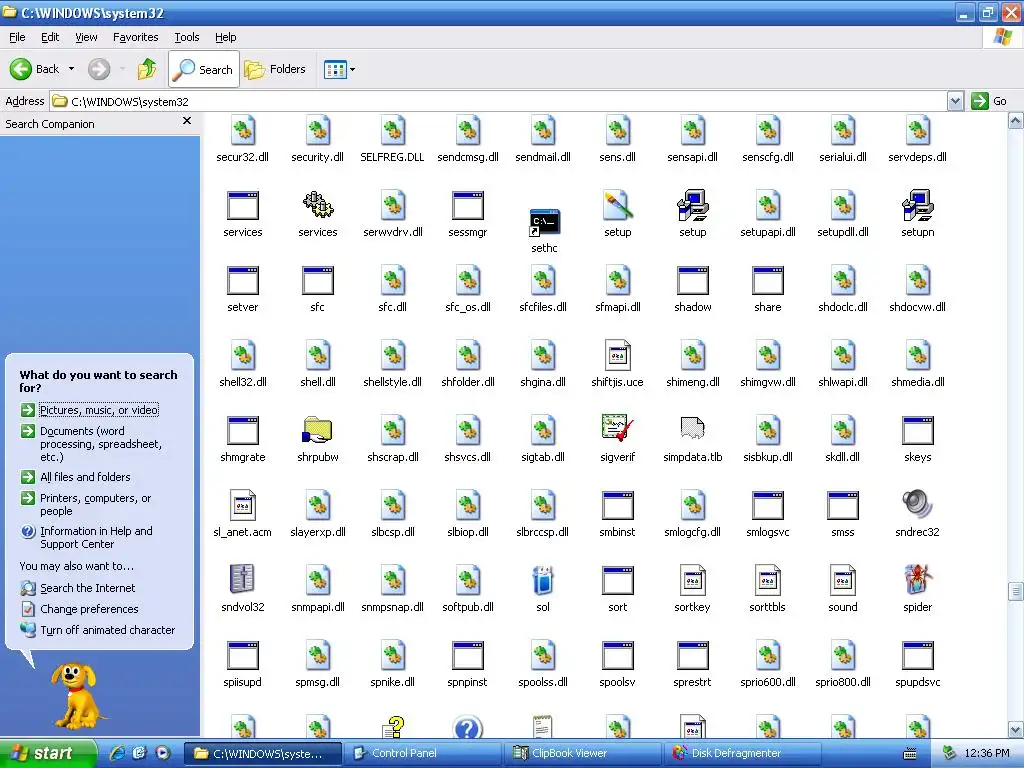1024x768 pixels.
Task: Open the Tools menu
Action: click(x=186, y=37)
